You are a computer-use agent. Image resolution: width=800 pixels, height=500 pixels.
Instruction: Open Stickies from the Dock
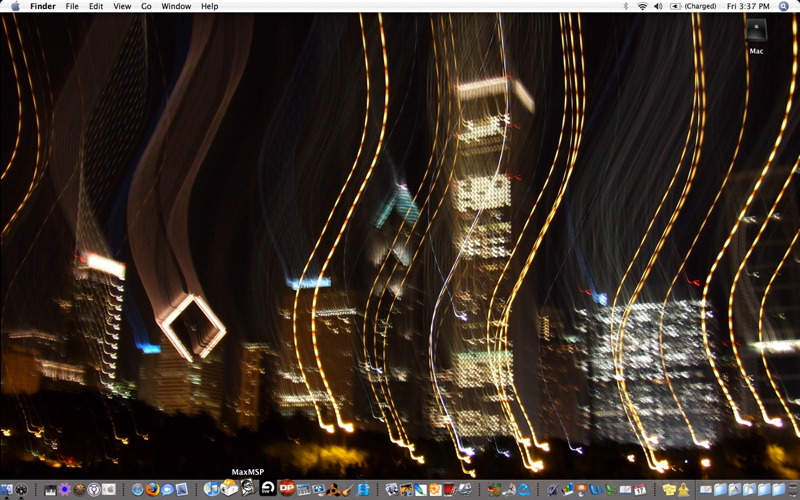(669, 490)
